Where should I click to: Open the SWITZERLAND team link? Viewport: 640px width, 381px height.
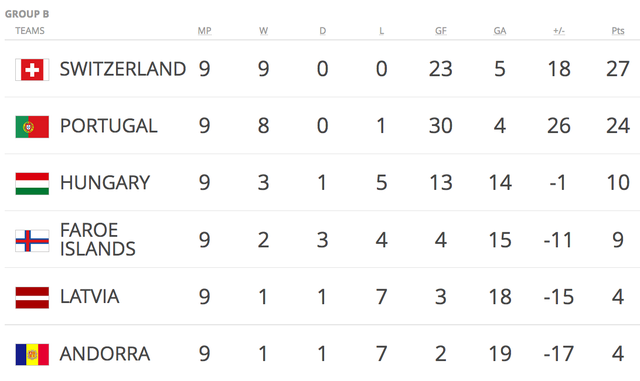point(123,69)
